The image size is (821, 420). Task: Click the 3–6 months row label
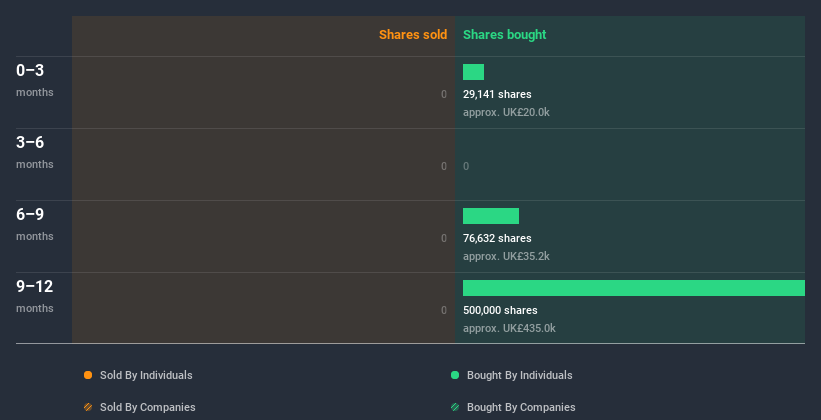click(x=35, y=152)
